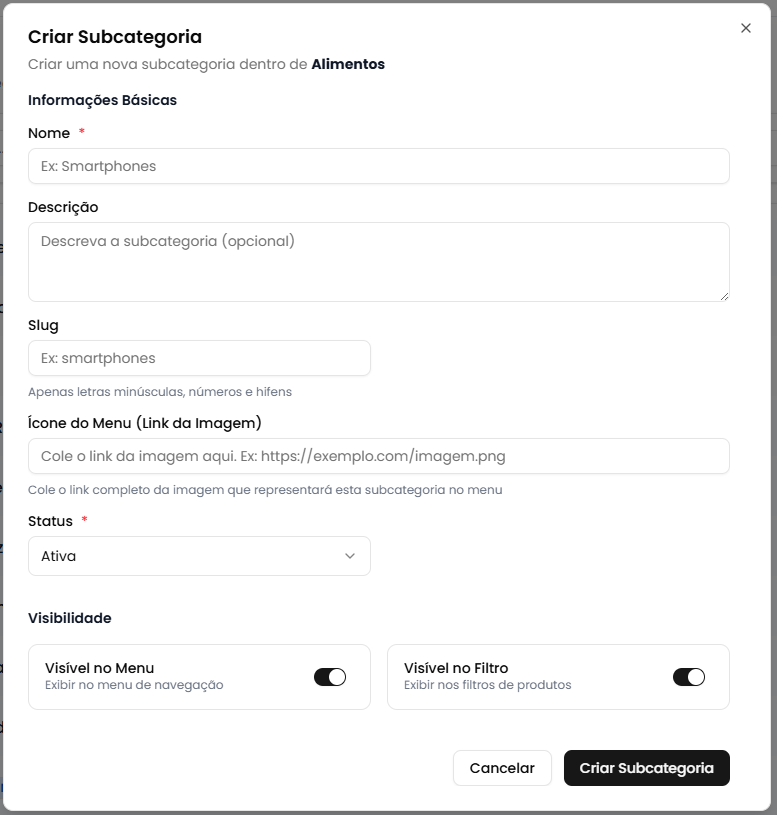Click inside the Descrição textarea
Screen dimensions: 777x815
(x=378, y=261)
